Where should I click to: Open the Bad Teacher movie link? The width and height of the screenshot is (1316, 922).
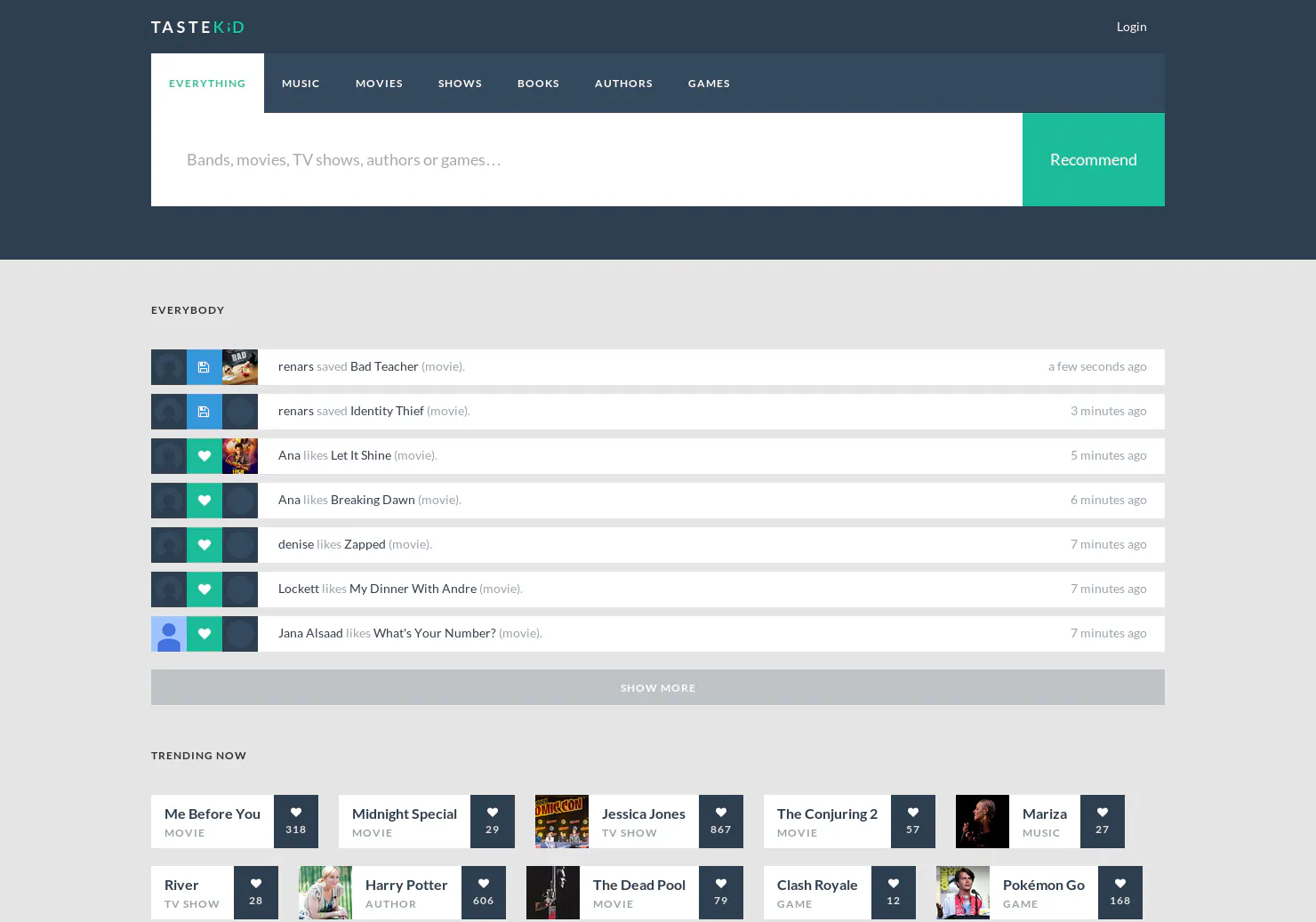(x=384, y=366)
